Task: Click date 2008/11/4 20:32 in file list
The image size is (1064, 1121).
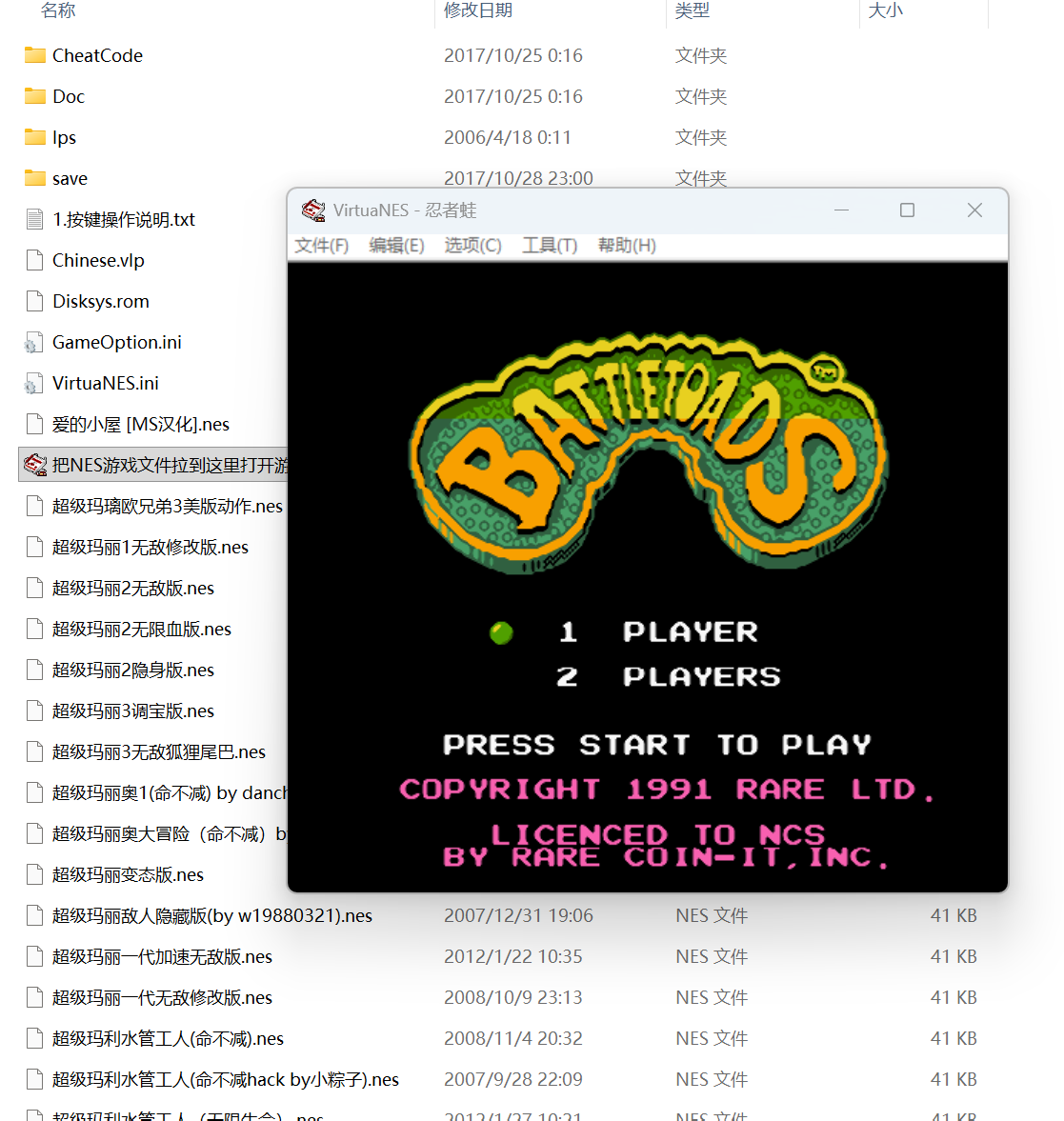Action: 513,1038
